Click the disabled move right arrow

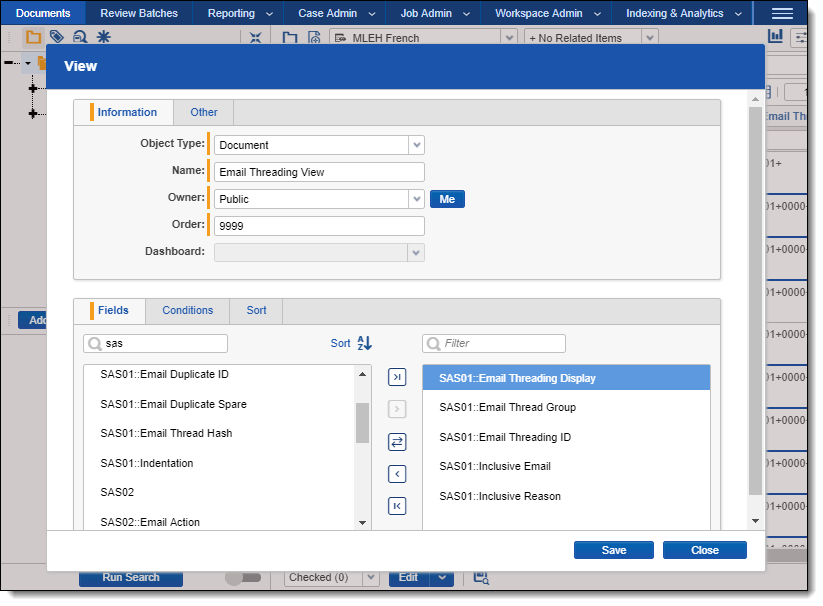click(397, 409)
